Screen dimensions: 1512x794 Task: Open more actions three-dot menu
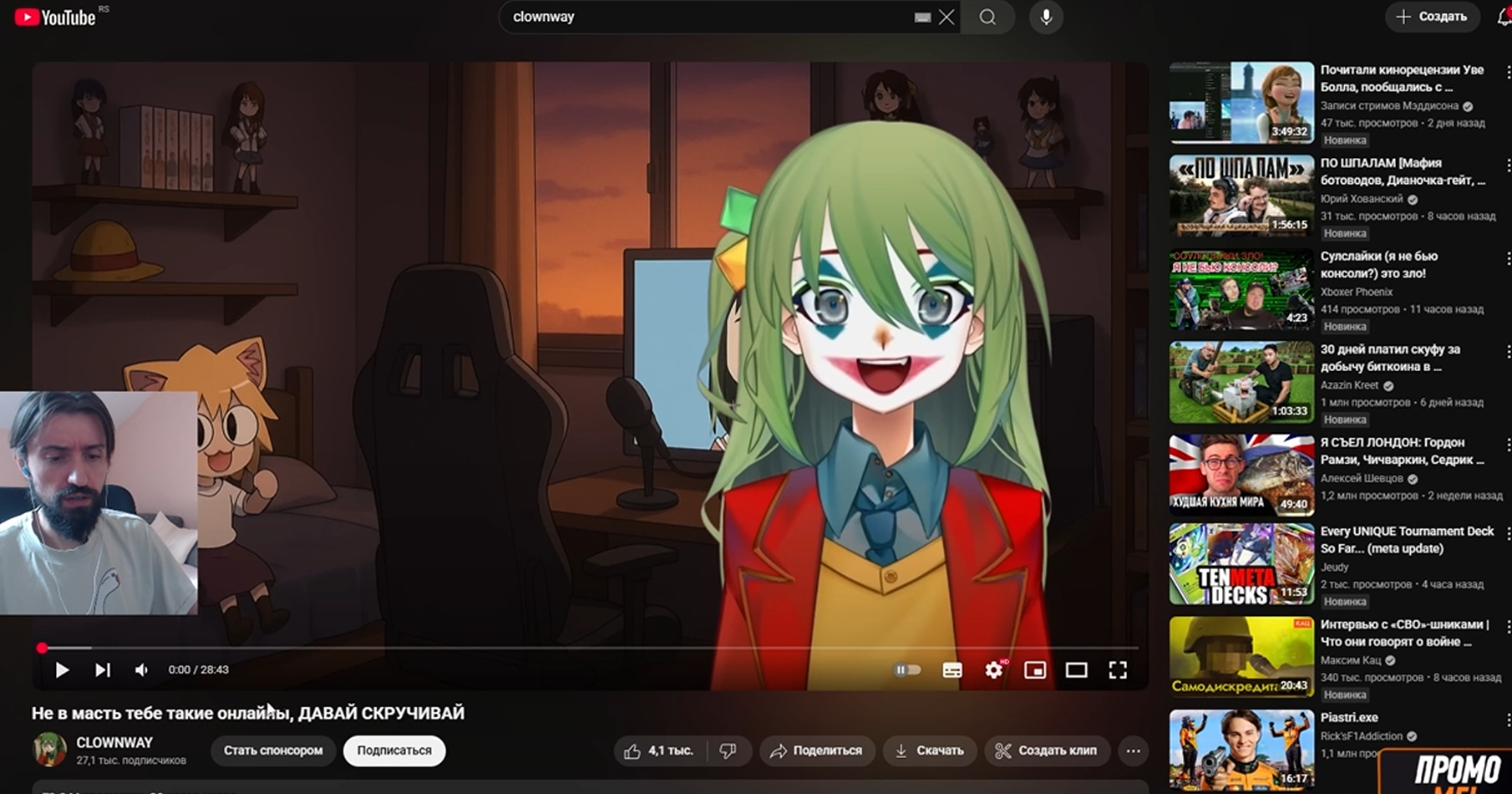point(1133,751)
